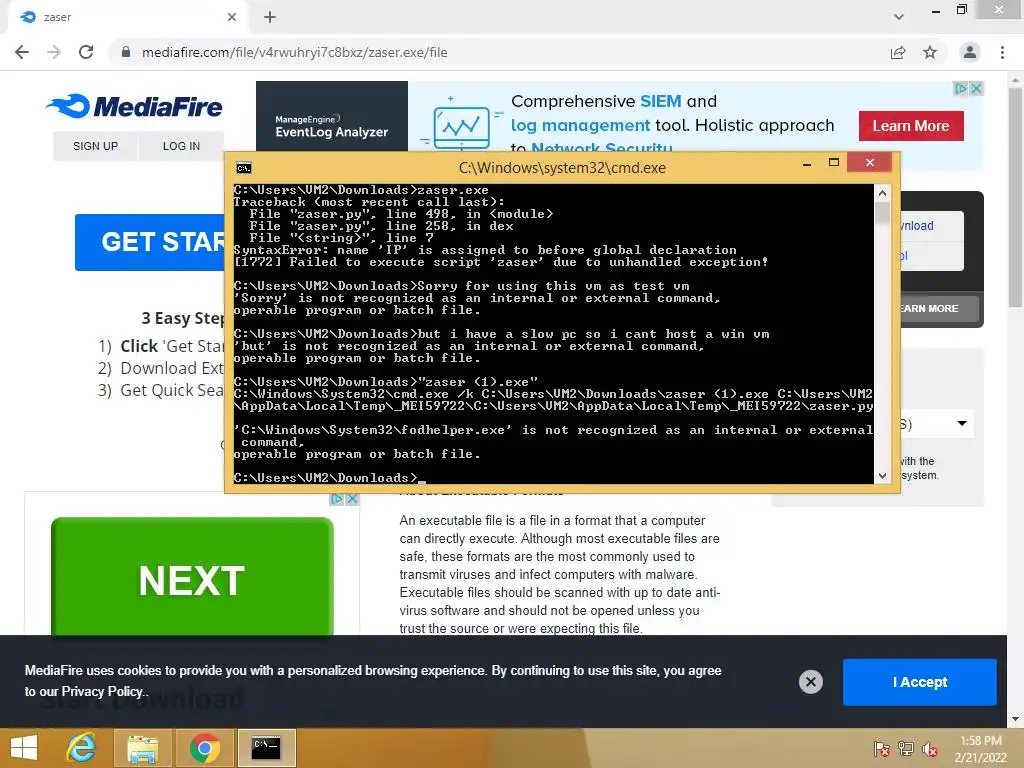Bookmark this page with the star icon
1024x768 pixels.
tap(930, 52)
